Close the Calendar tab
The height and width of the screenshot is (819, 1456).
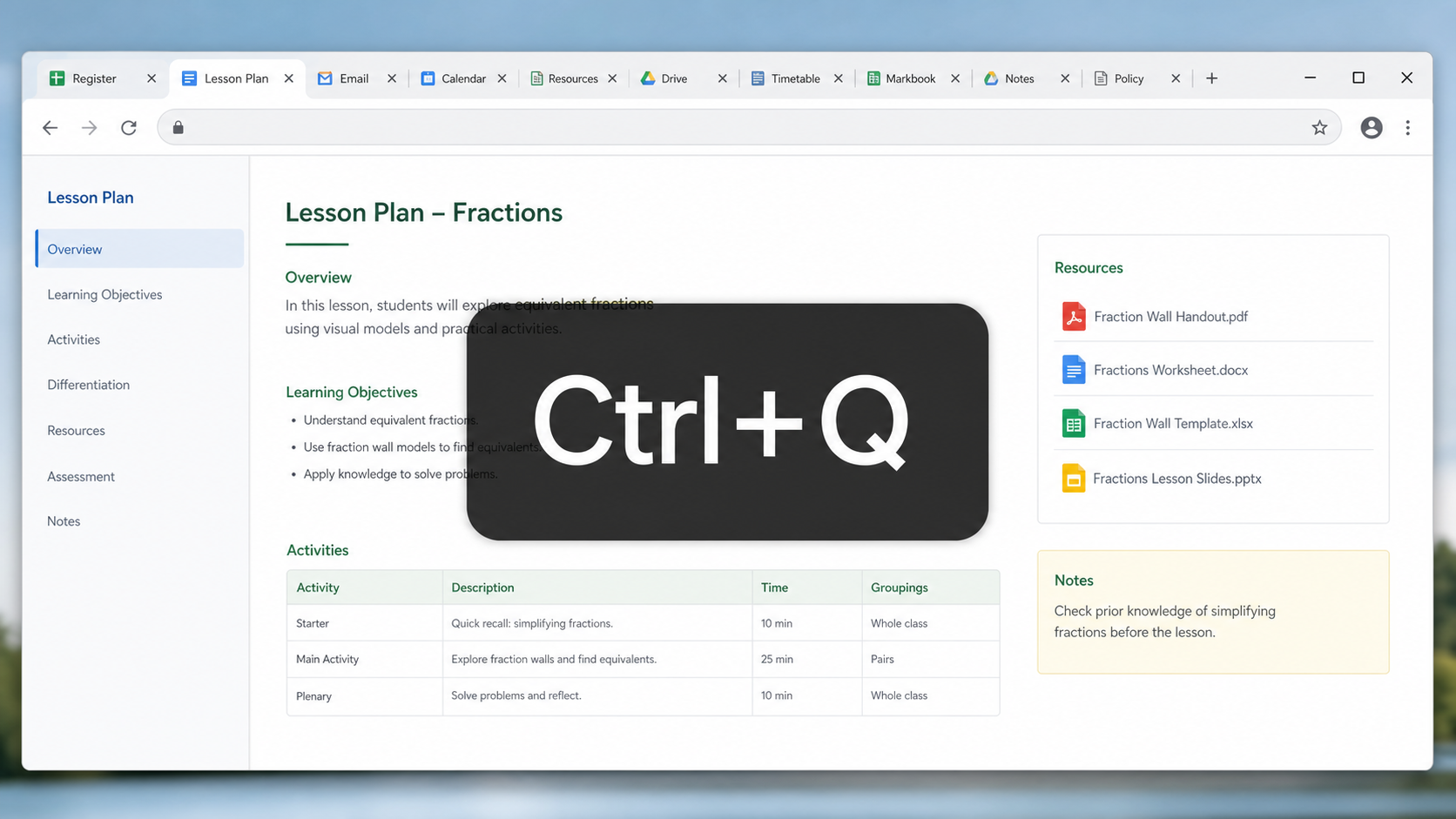pyautogui.click(x=502, y=78)
